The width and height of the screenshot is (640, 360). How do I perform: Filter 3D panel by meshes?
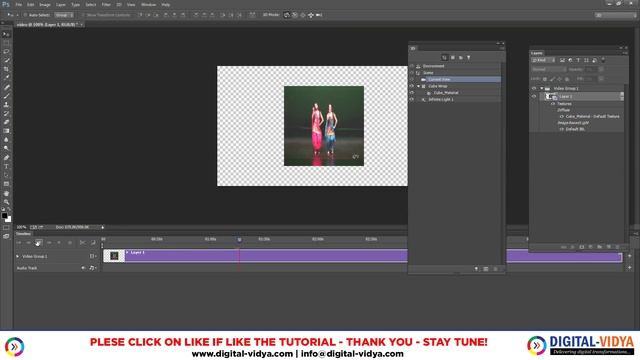pyautogui.click(x=453, y=58)
